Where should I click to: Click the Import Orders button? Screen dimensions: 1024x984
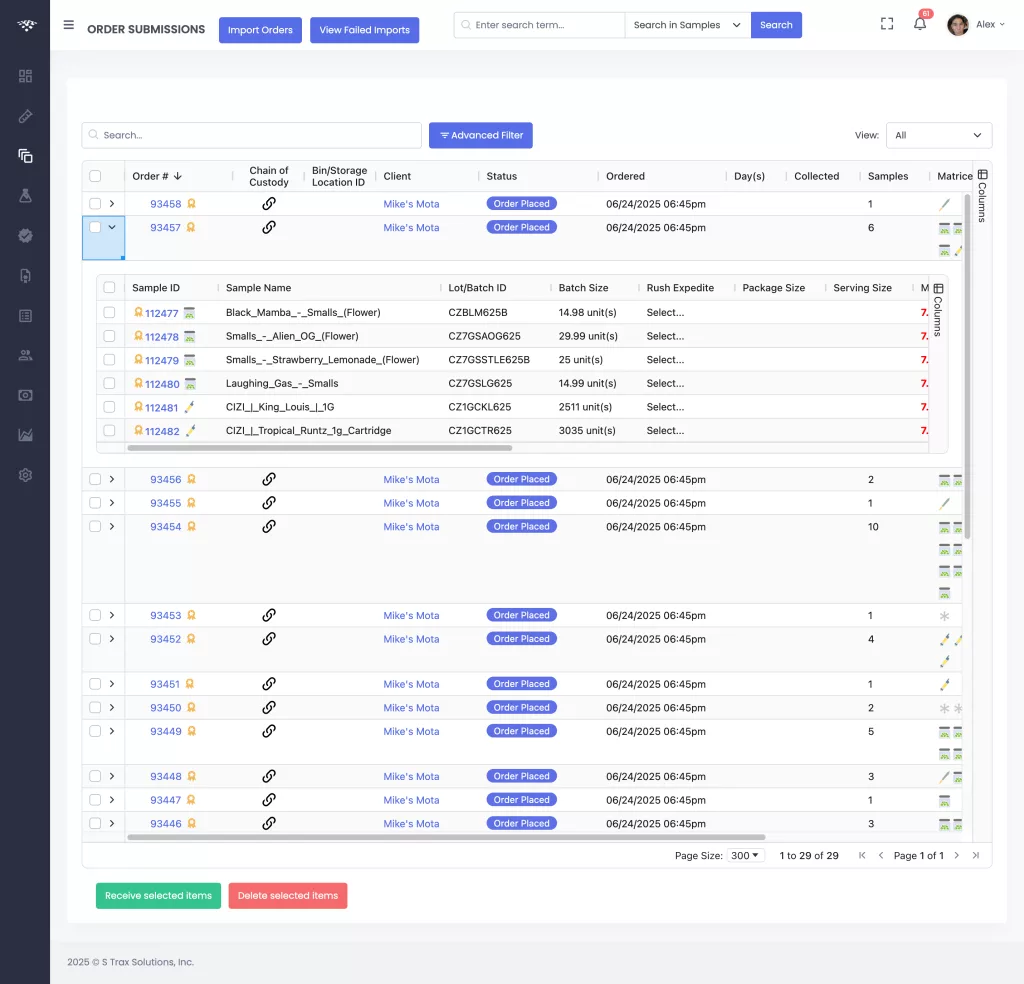[260, 30]
